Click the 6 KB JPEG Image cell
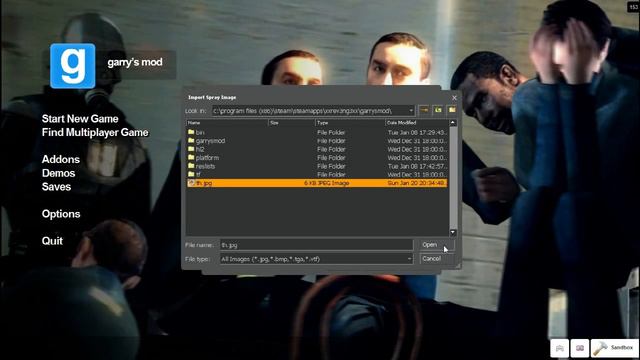Screen dimensions: 640x360 coord(327,183)
